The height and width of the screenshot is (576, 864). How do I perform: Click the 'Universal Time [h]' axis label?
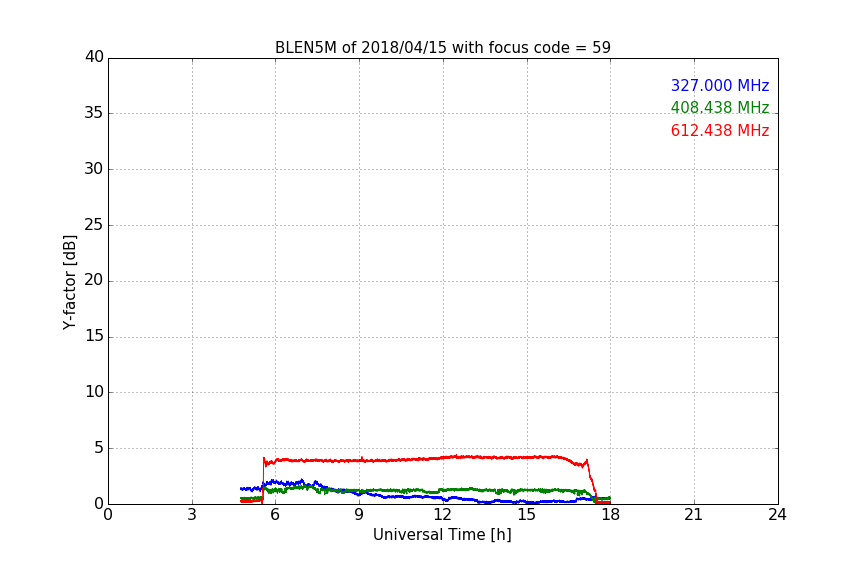[442, 535]
